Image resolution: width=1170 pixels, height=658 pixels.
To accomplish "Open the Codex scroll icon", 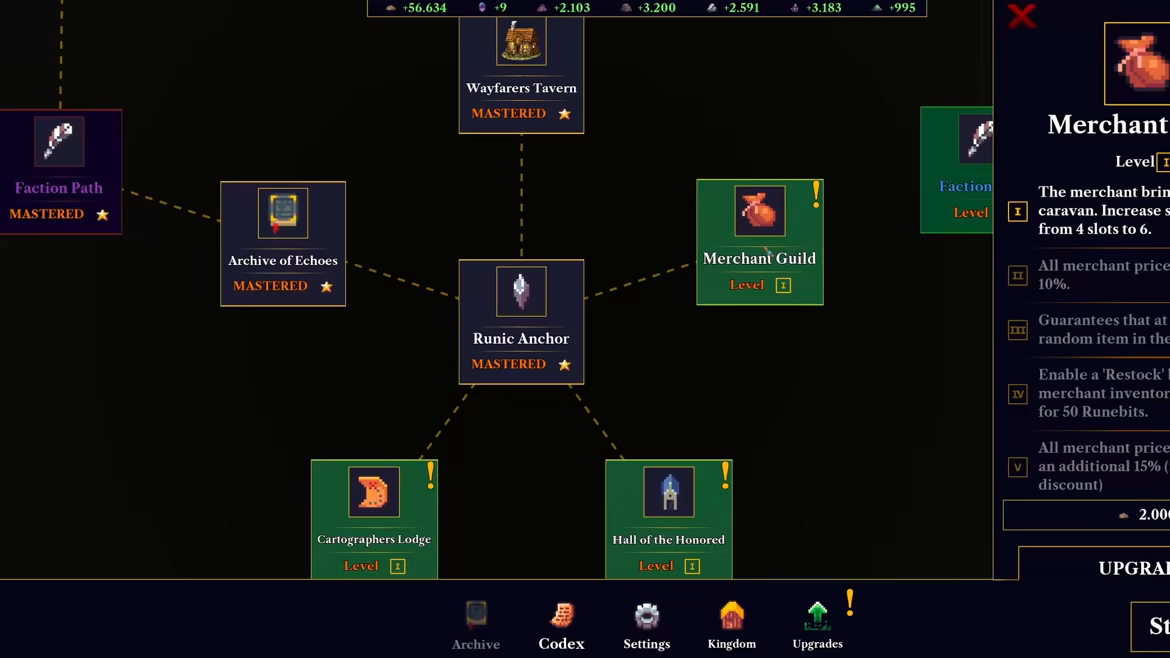I will click(562, 615).
